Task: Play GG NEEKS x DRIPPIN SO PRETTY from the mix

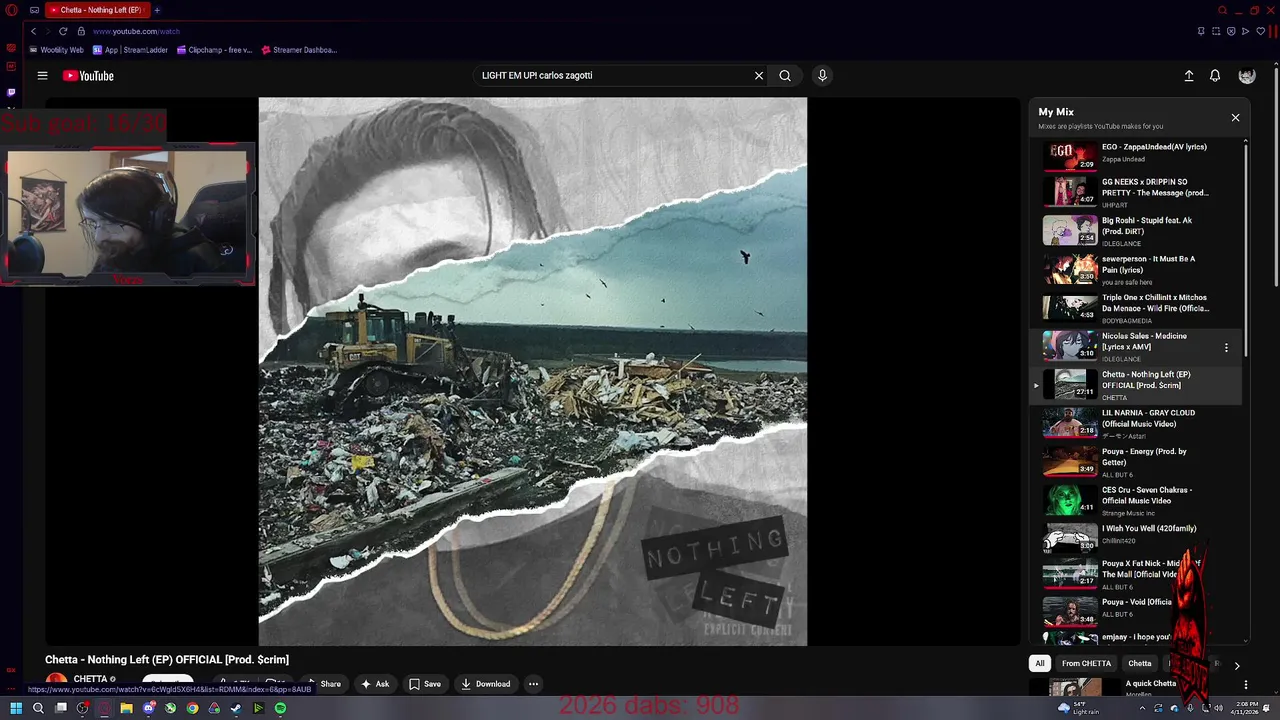Action: pyautogui.click(x=1138, y=192)
